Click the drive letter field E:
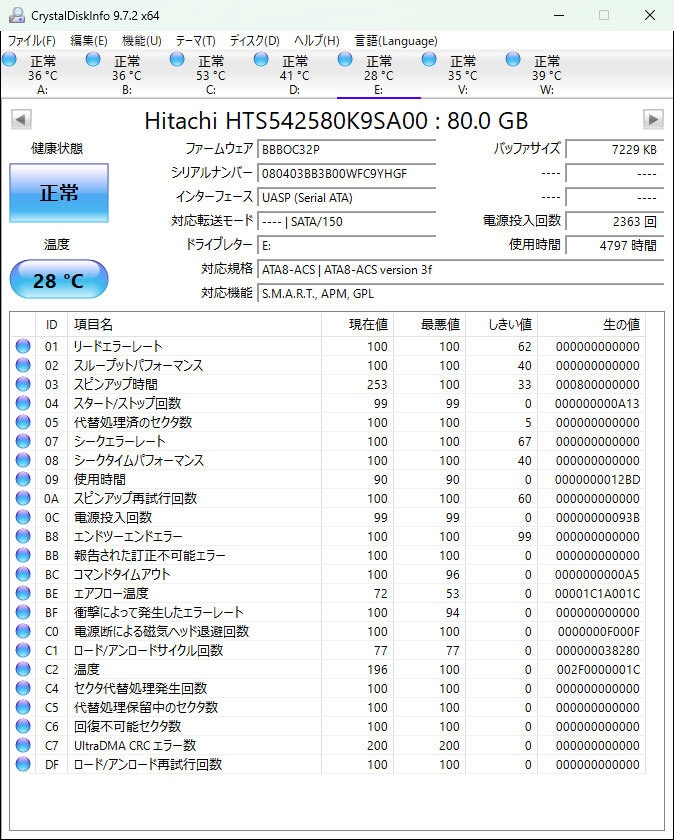This screenshot has width=674, height=840. point(346,245)
